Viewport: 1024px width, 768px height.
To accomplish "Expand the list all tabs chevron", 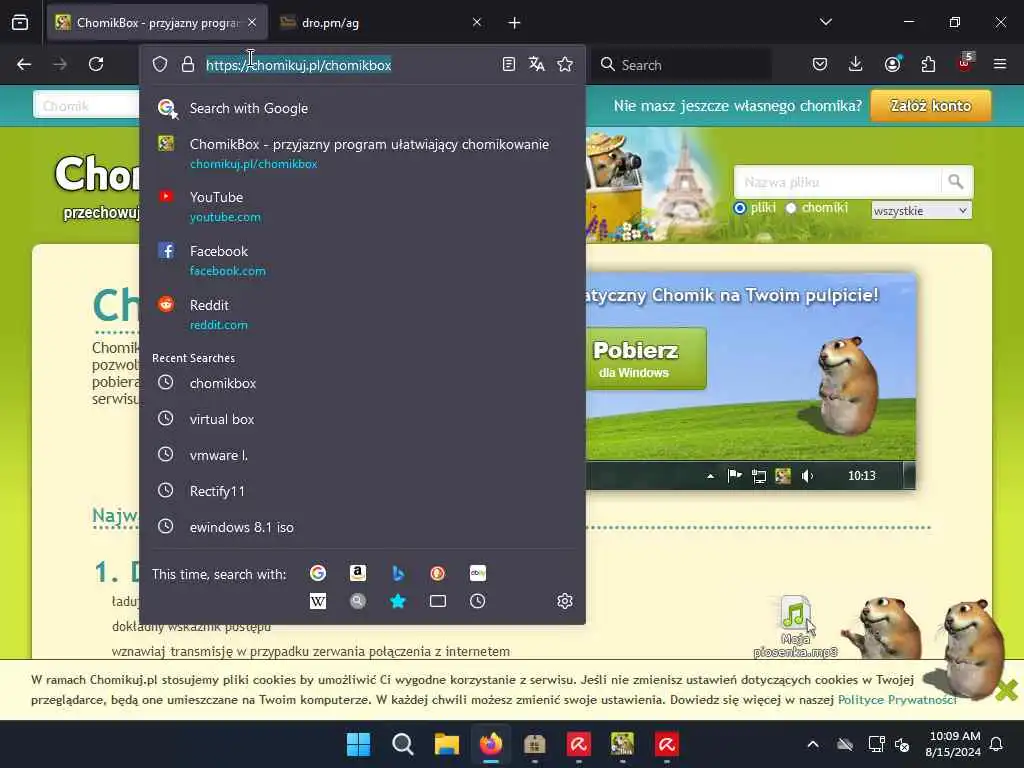I will tap(826, 22).
